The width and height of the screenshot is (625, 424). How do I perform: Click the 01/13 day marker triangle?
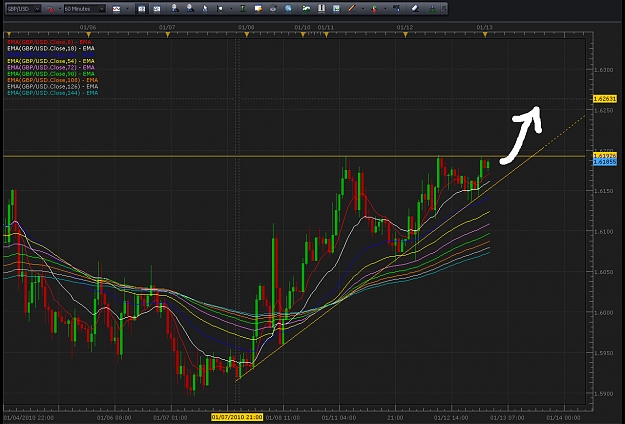(485, 35)
